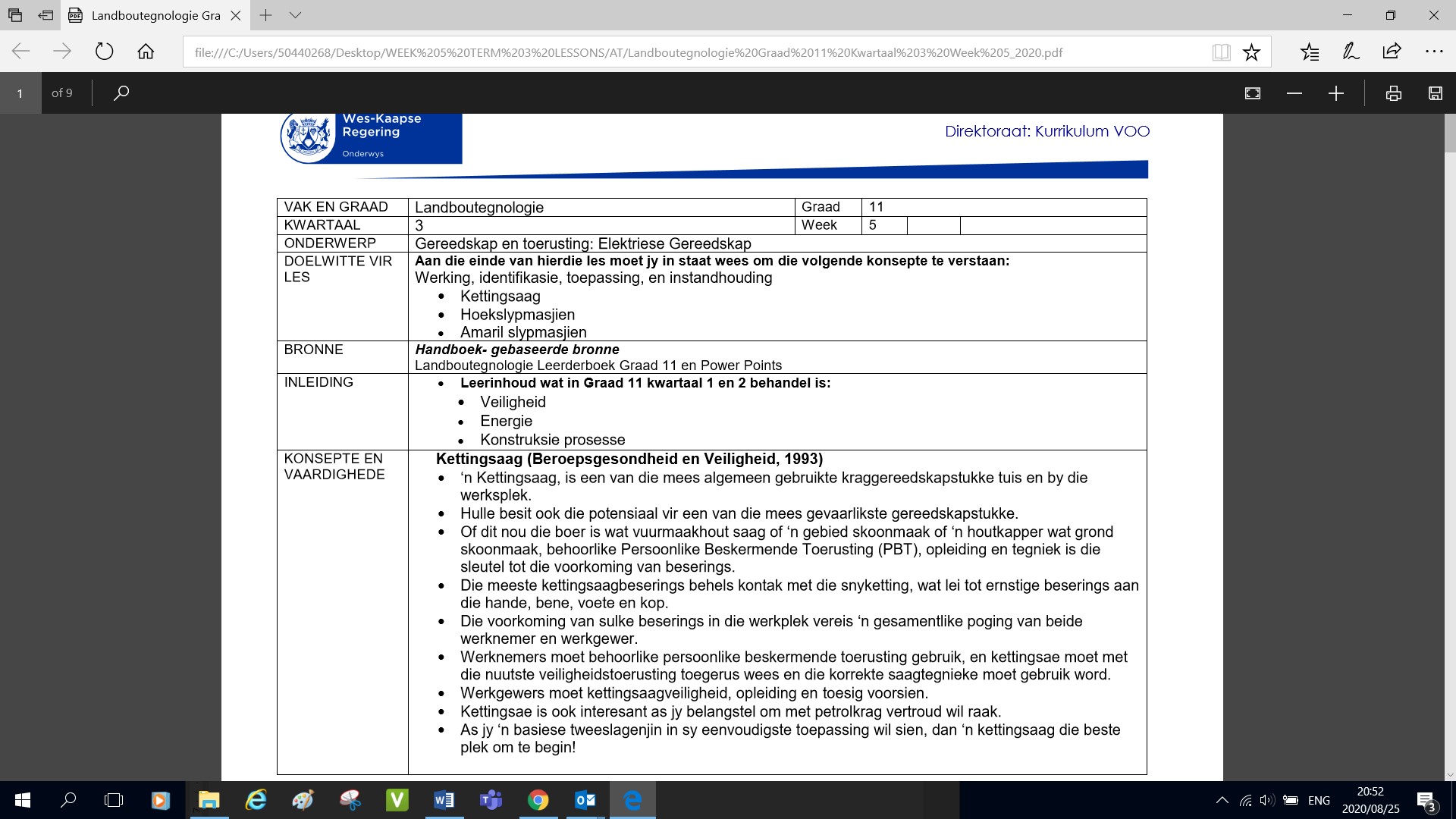The width and height of the screenshot is (1456, 819).
Task: Open Edge Settings and more menu
Action: pos(1434,52)
